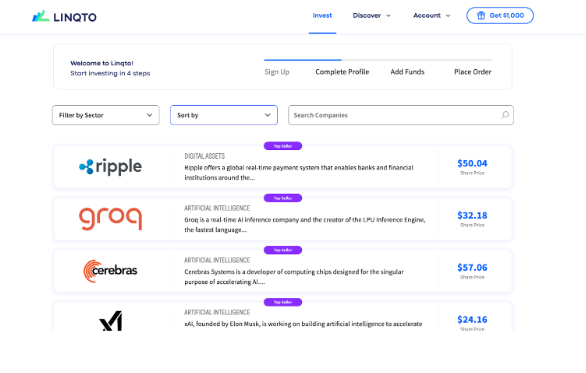Viewport: 586px width, 373px height.
Task: Go to the Add Funds step
Action: pyautogui.click(x=407, y=72)
